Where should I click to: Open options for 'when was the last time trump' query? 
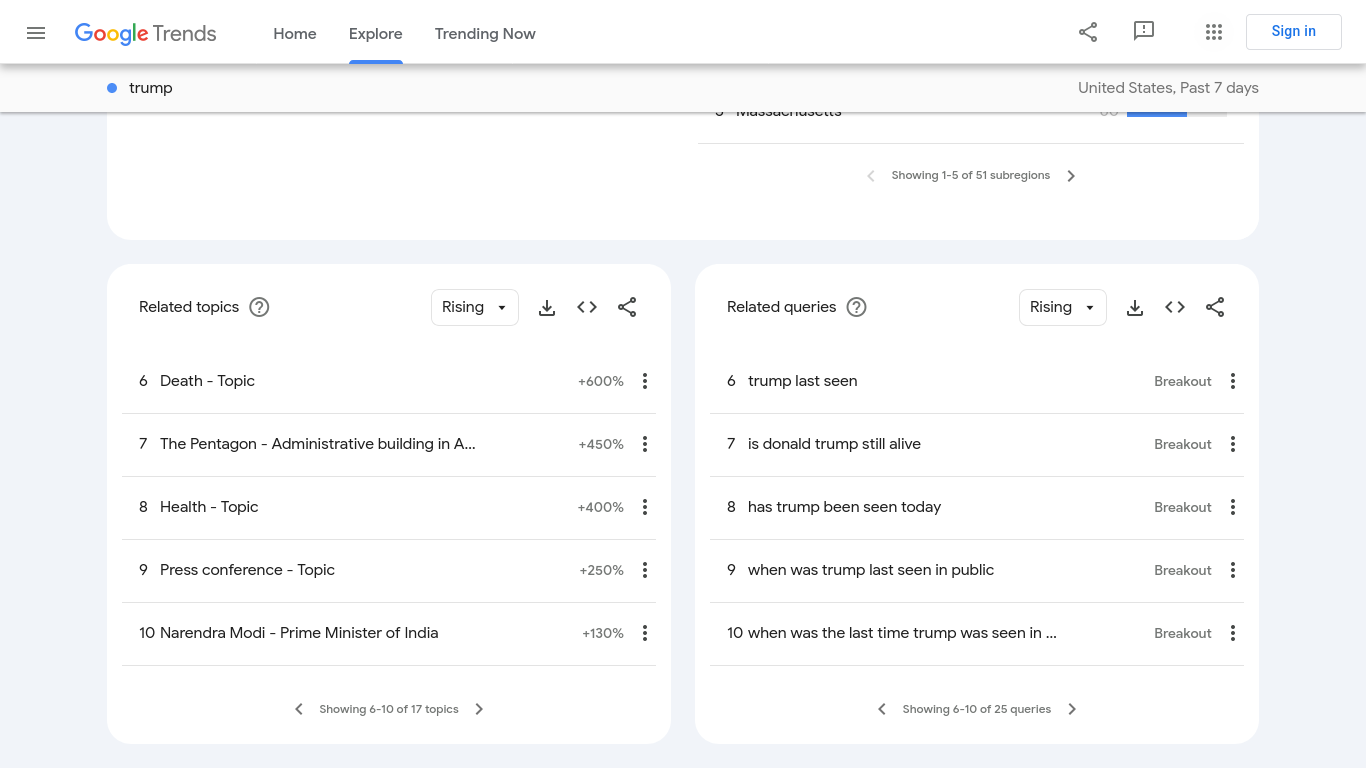point(1233,633)
